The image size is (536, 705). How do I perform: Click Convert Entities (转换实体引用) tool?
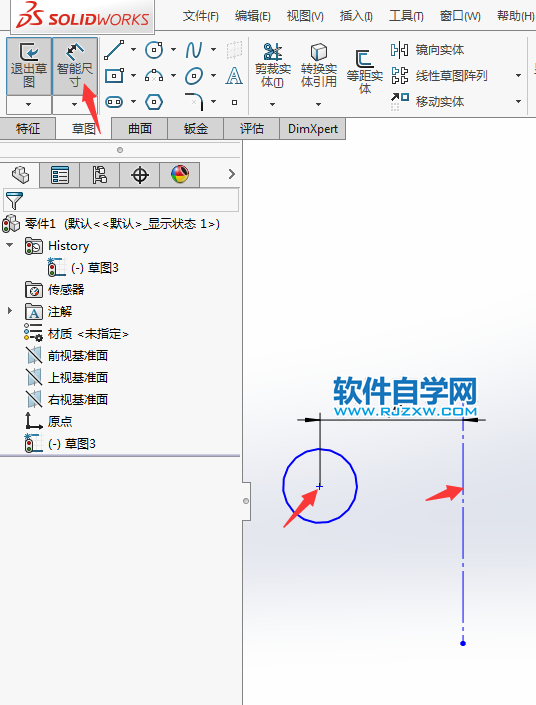click(318, 66)
